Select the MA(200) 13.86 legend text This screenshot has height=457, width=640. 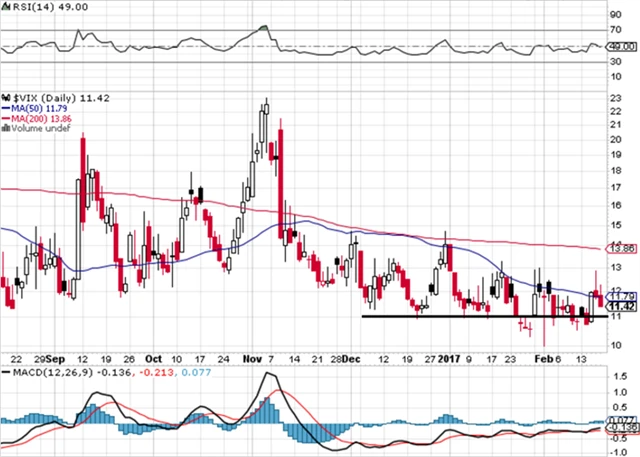[x=41, y=116]
